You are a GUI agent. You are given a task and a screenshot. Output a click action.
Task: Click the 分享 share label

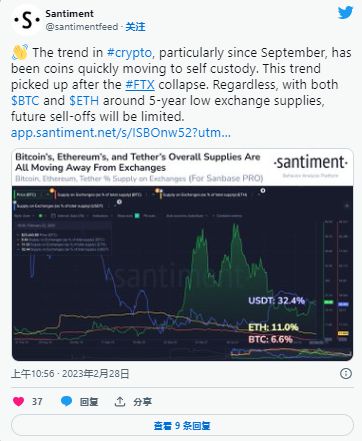click(x=142, y=402)
